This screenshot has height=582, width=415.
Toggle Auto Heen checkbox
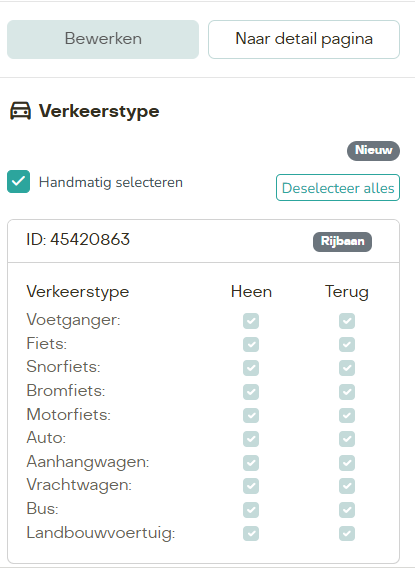coord(251,439)
